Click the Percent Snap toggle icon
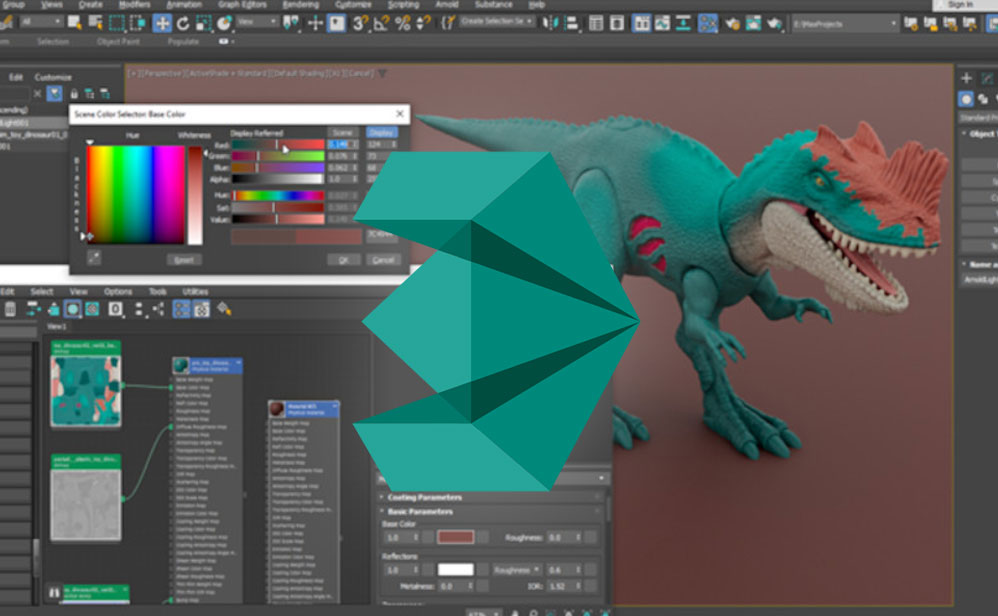 [x=404, y=22]
